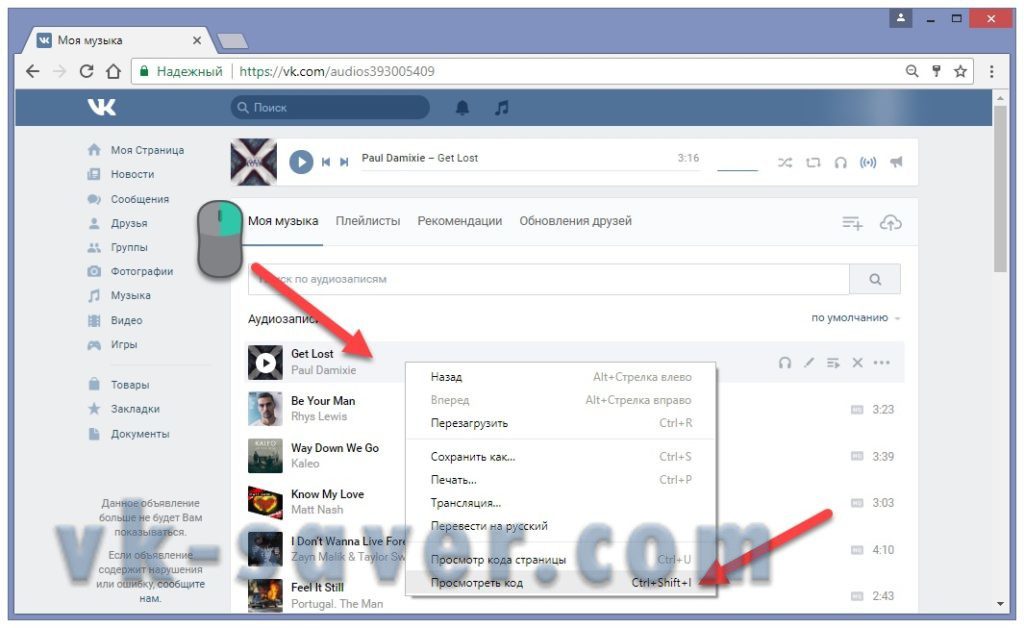Image resolution: width=1024 pixels, height=628 pixels.
Task: Focus the VK header search field
Action: click(330, 108)
